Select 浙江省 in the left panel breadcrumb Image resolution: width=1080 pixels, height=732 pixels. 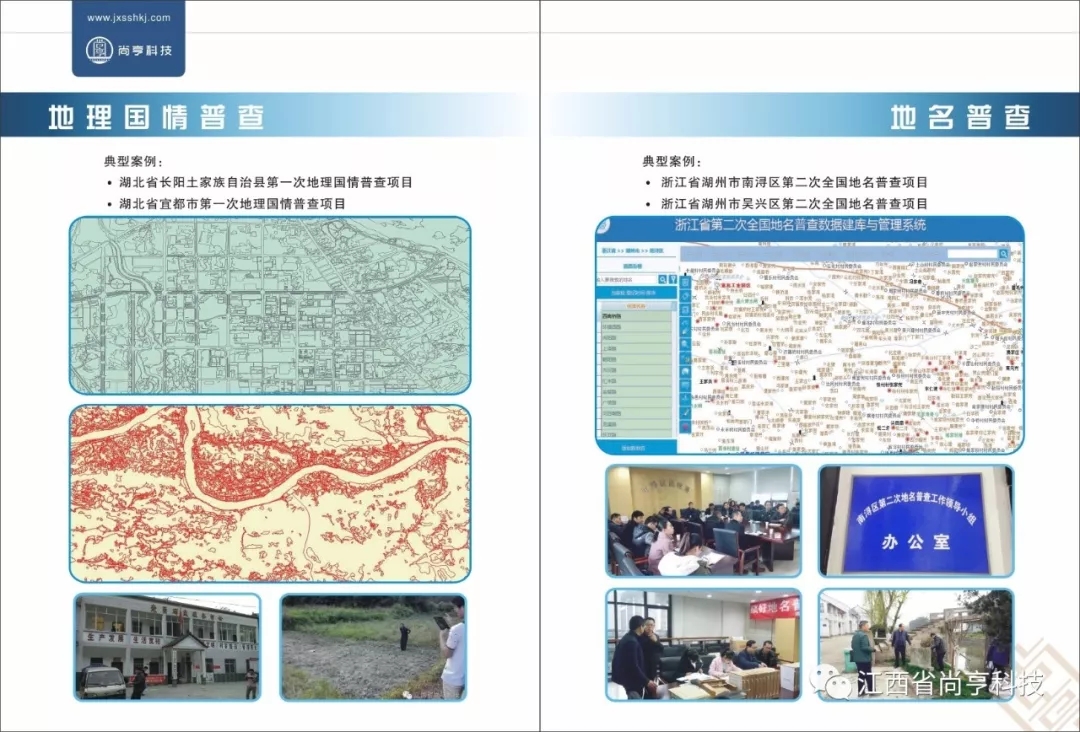coord(608,249)
